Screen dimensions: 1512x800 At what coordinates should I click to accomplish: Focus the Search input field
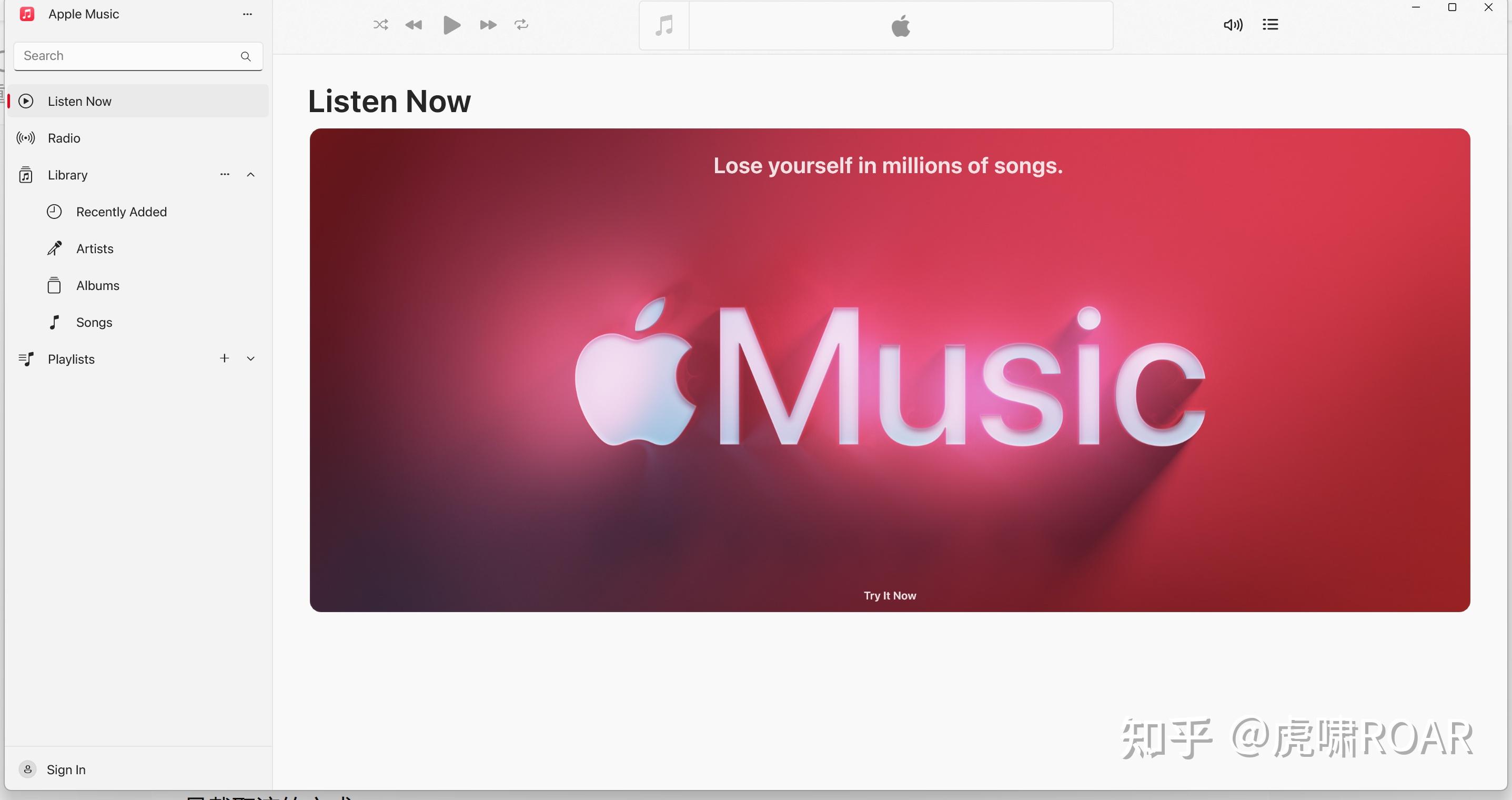pos(138,56)
